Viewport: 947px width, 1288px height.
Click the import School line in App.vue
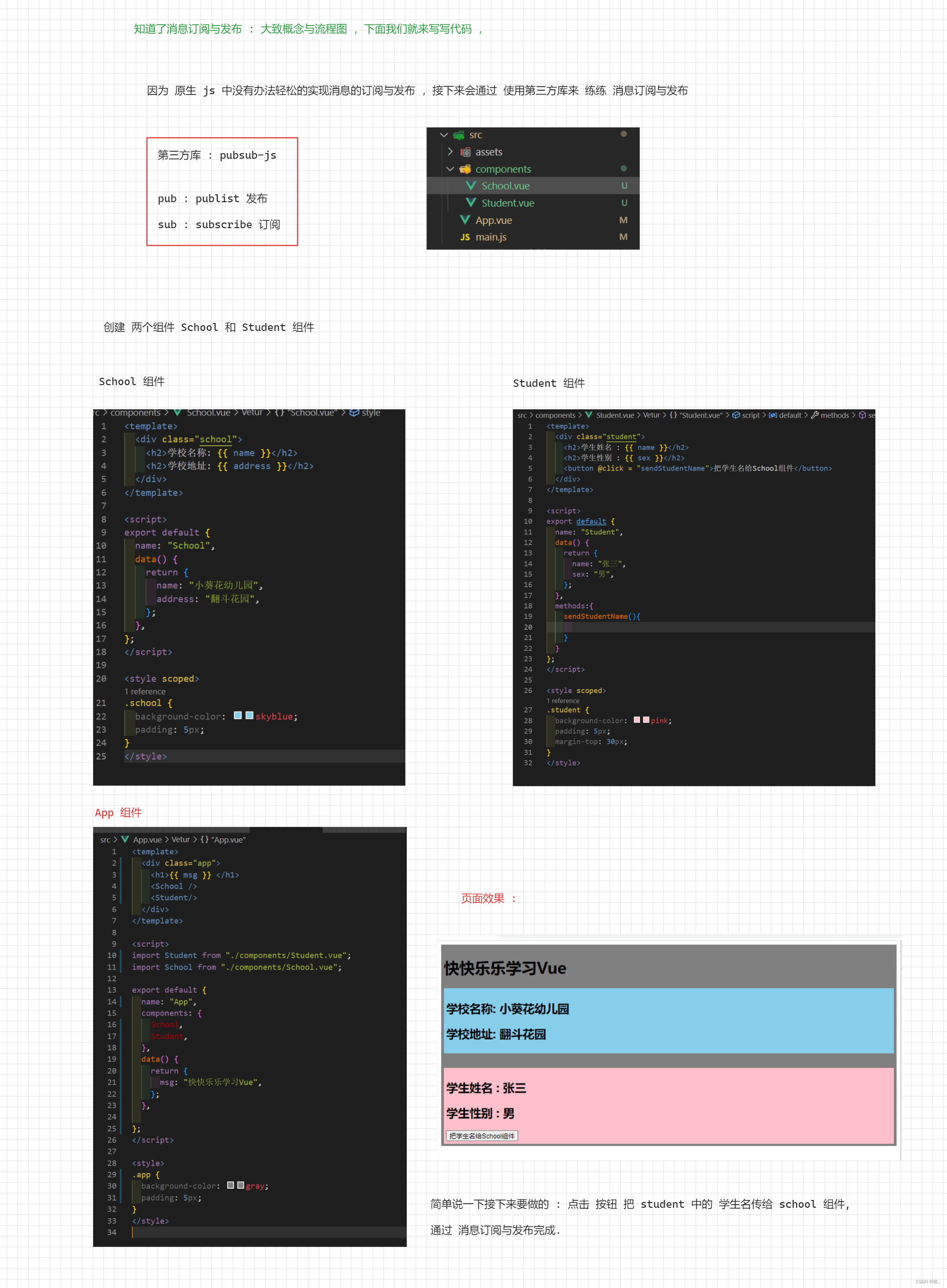(x=237, y=968)
